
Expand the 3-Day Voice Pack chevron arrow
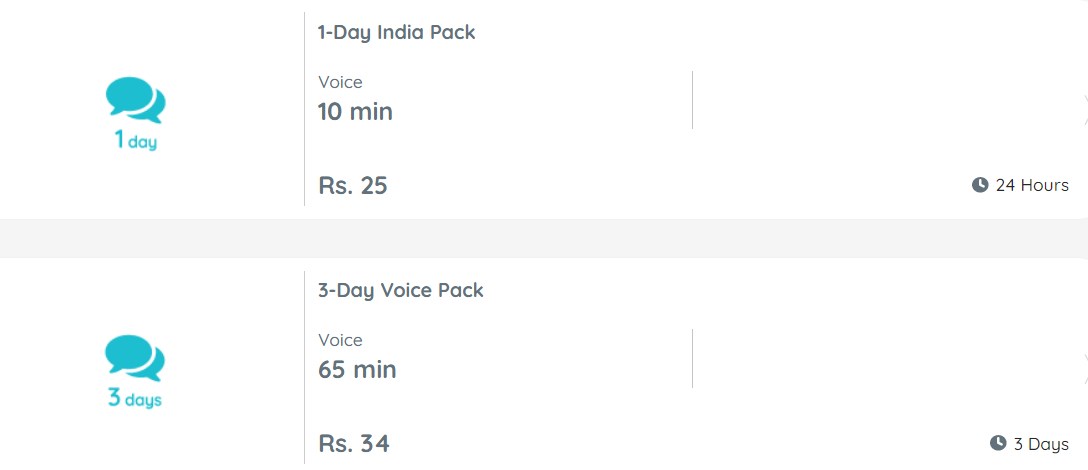point(1085,368)
